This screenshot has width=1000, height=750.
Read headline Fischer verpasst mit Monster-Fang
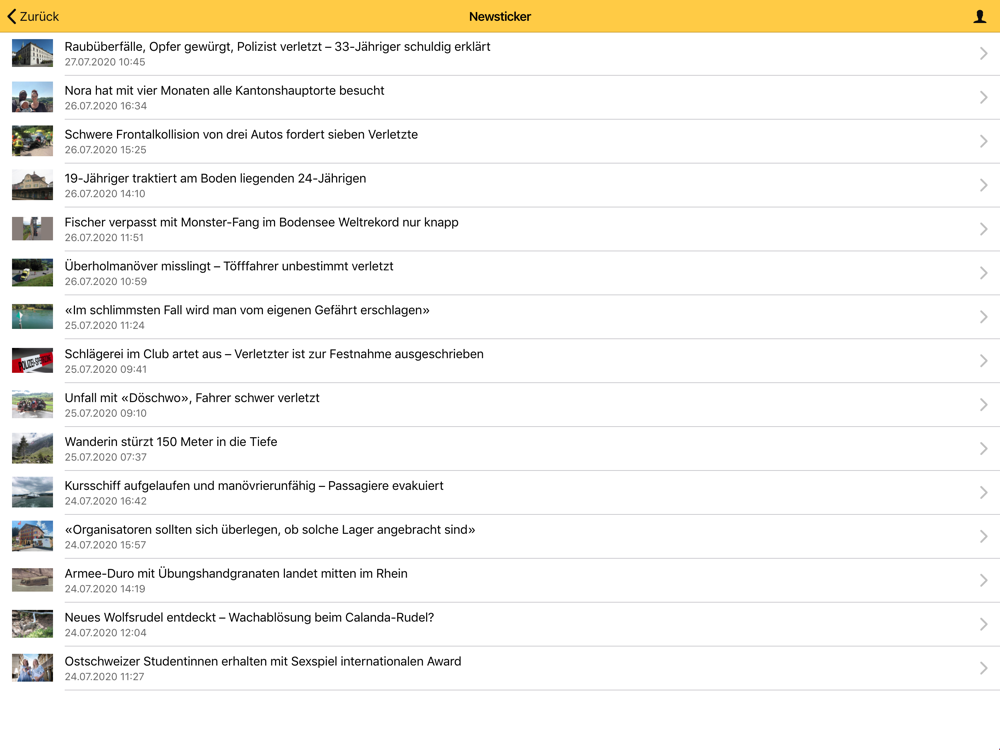[x=261, y=223]
